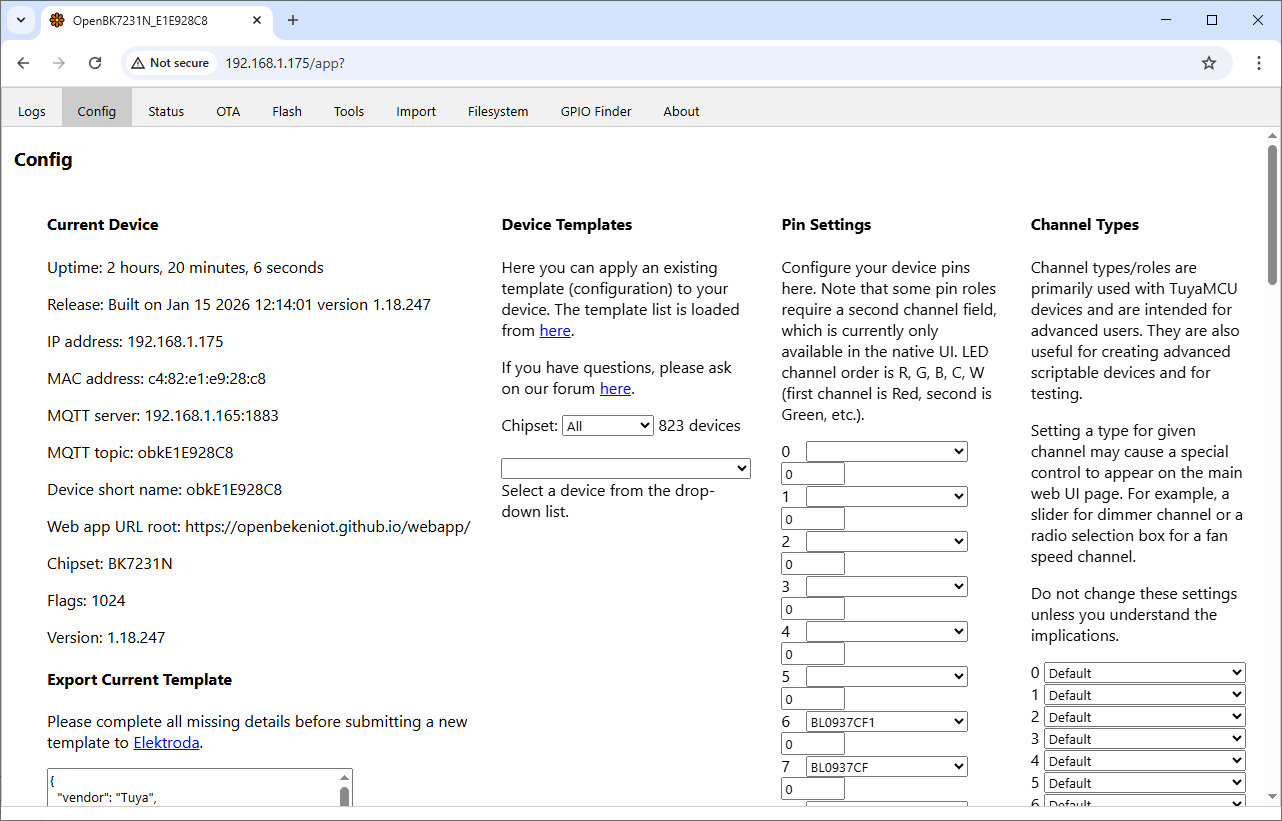The height and width of the screenshot is (821, 1282).
Task: Reload the page with the refresh icon
Action: [x=95, y=63]
